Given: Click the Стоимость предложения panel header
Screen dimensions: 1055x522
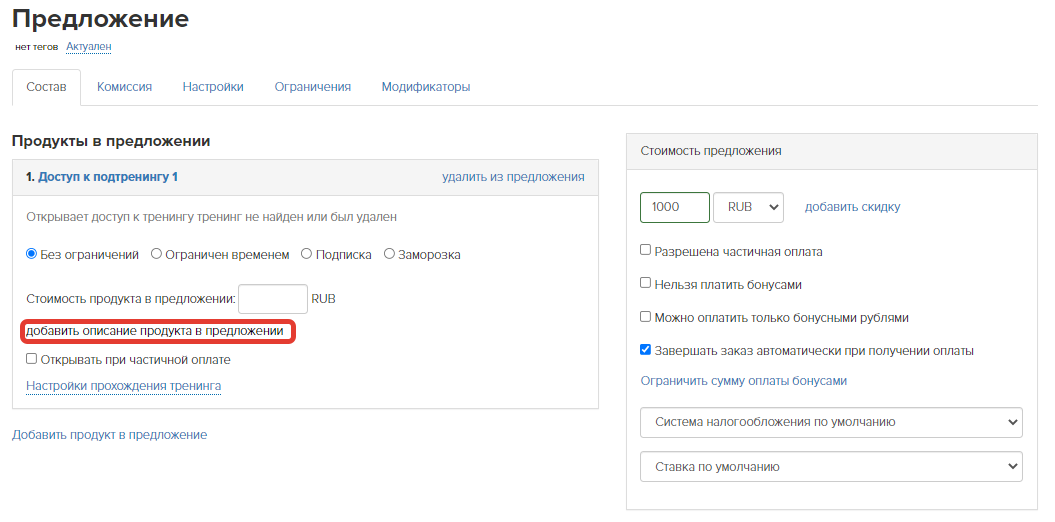Looking at the screenshot, I should pyautogui.click(x=832, y=151).
